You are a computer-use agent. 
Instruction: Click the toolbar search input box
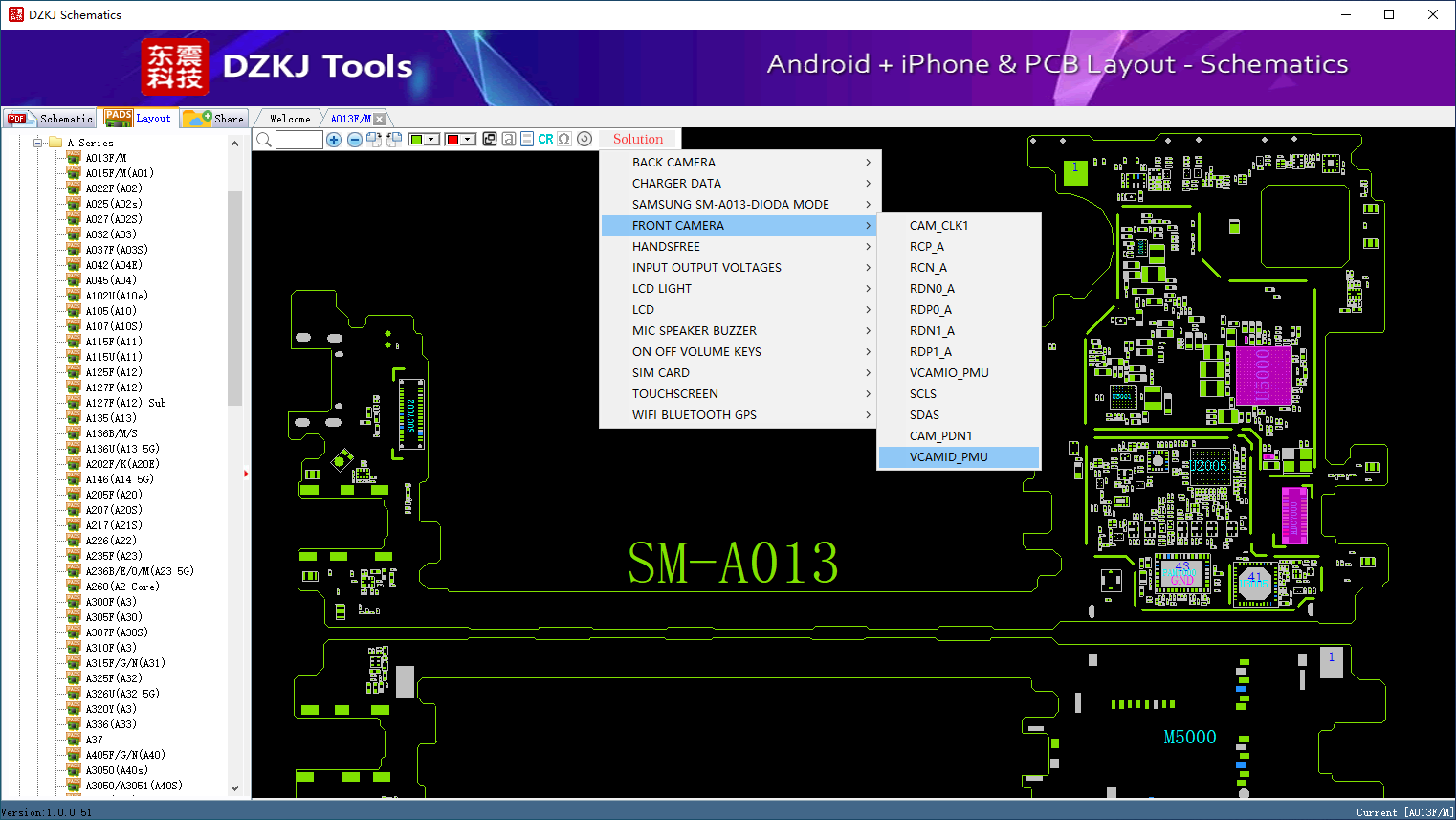[x=299, y=140]
